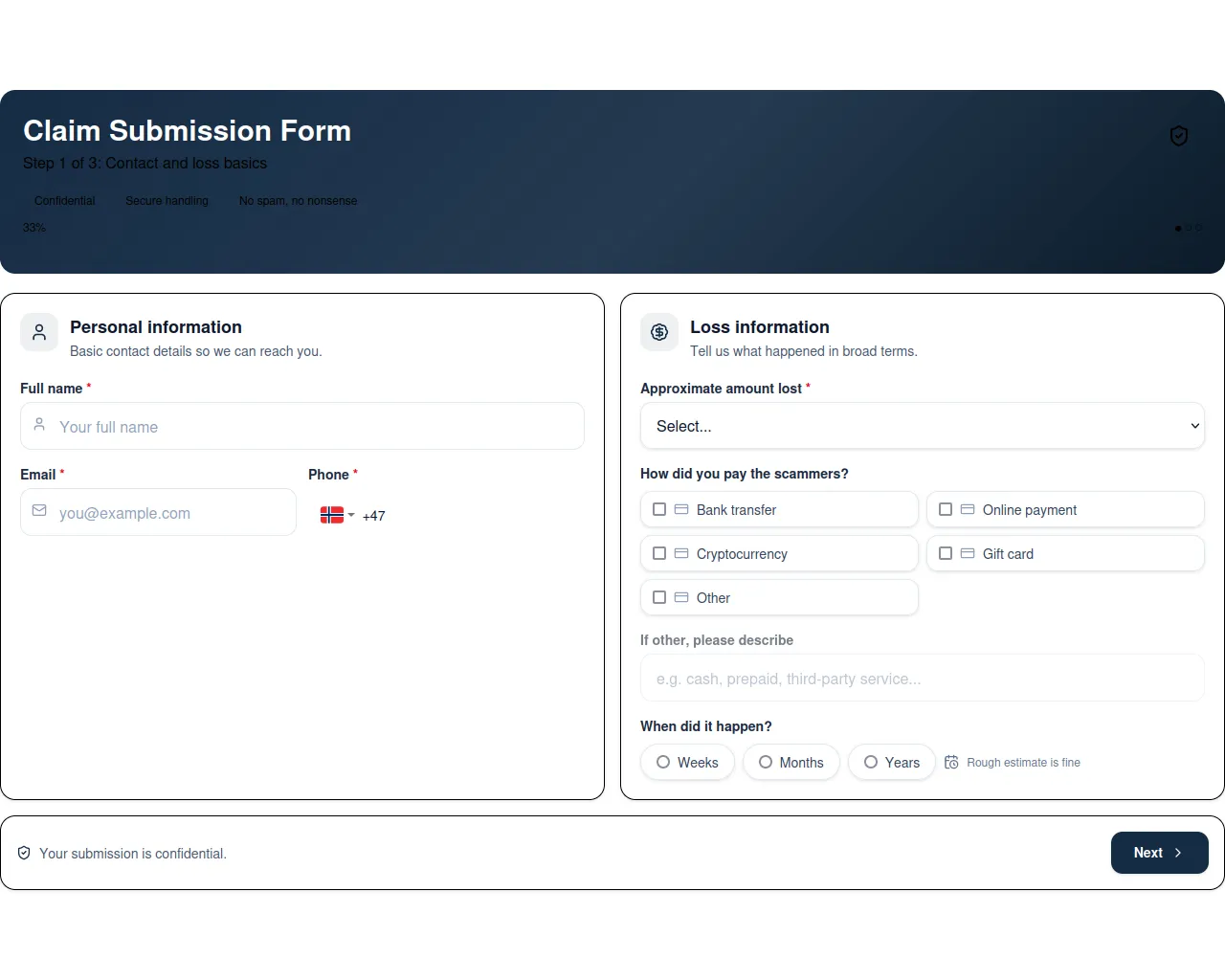Click the Norway flag icon
1225x980 pixels.
[331, 515]
